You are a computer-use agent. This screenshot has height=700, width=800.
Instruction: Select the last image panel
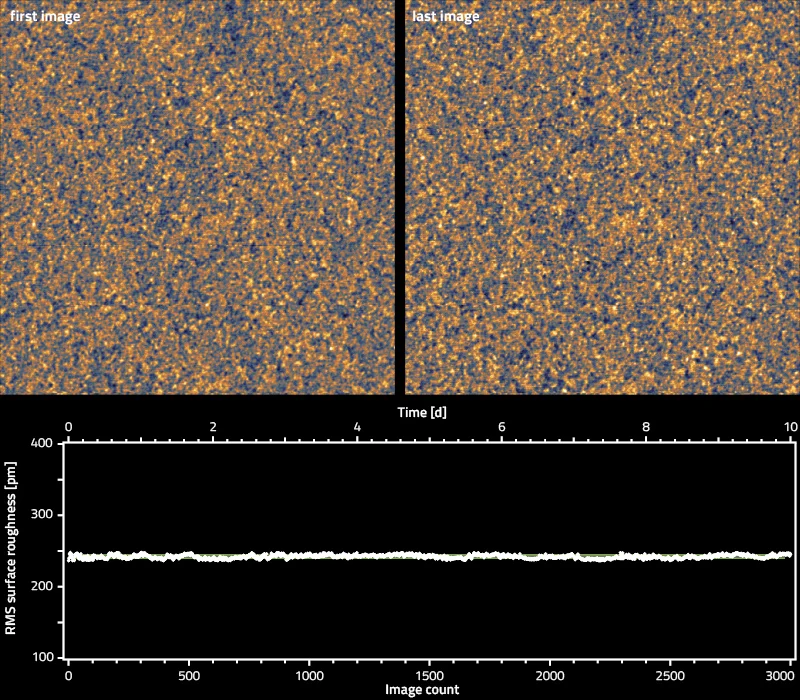click(600, 200)
